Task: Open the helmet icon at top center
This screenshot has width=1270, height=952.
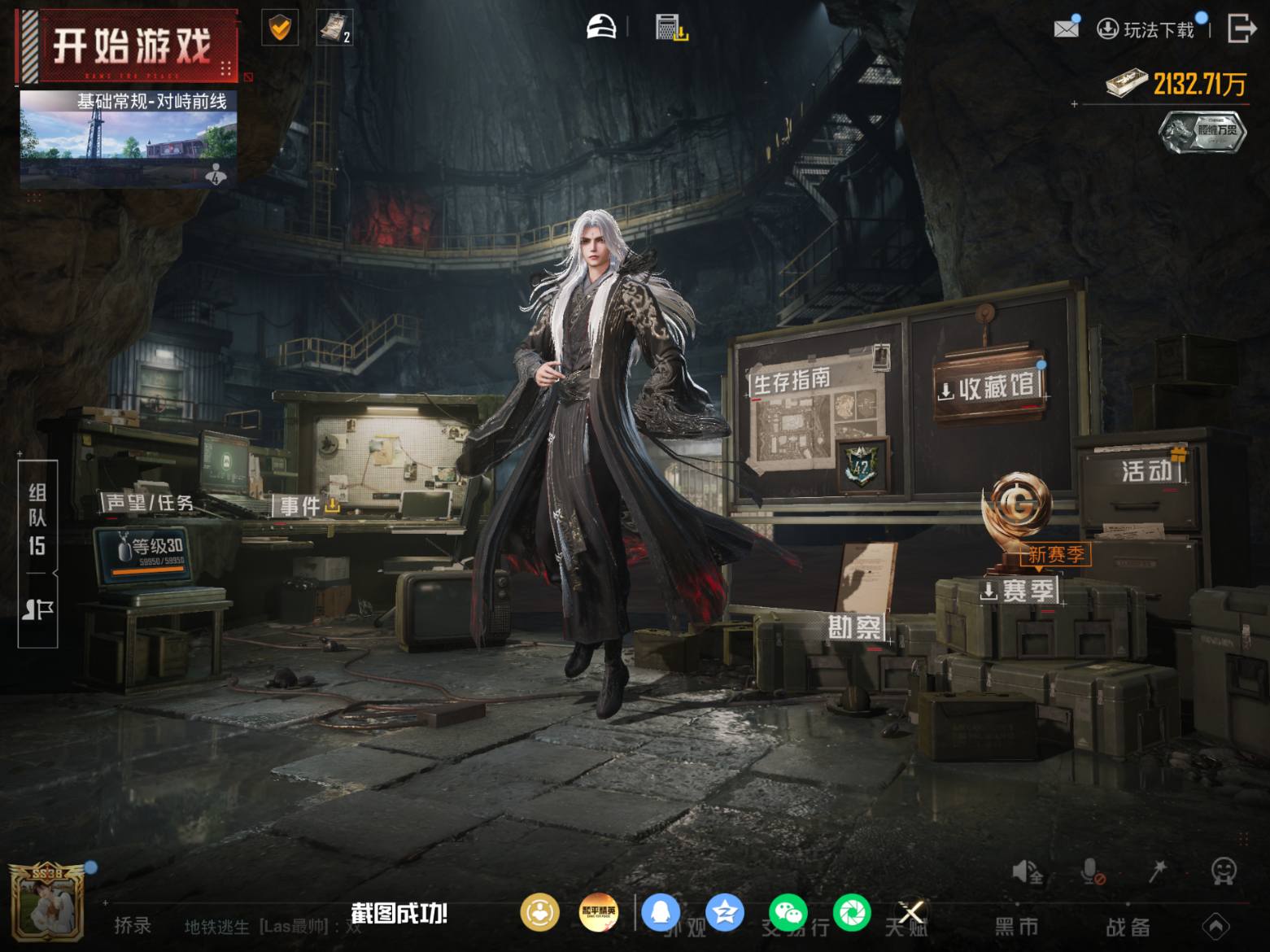Action: tap(601, 28)
